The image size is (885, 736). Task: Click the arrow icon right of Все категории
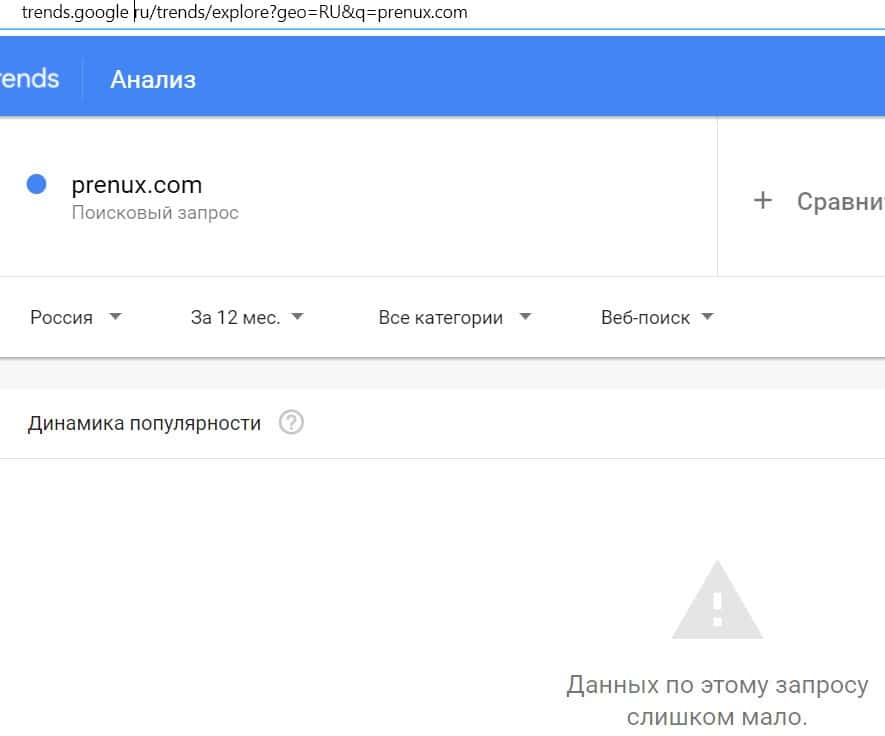(x=526, y=317)
